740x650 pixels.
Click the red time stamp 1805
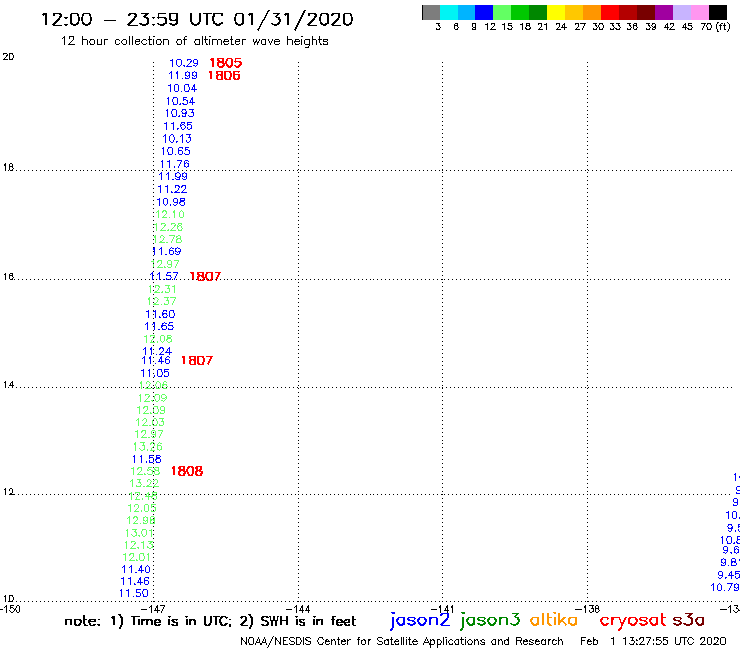[226, 63]
